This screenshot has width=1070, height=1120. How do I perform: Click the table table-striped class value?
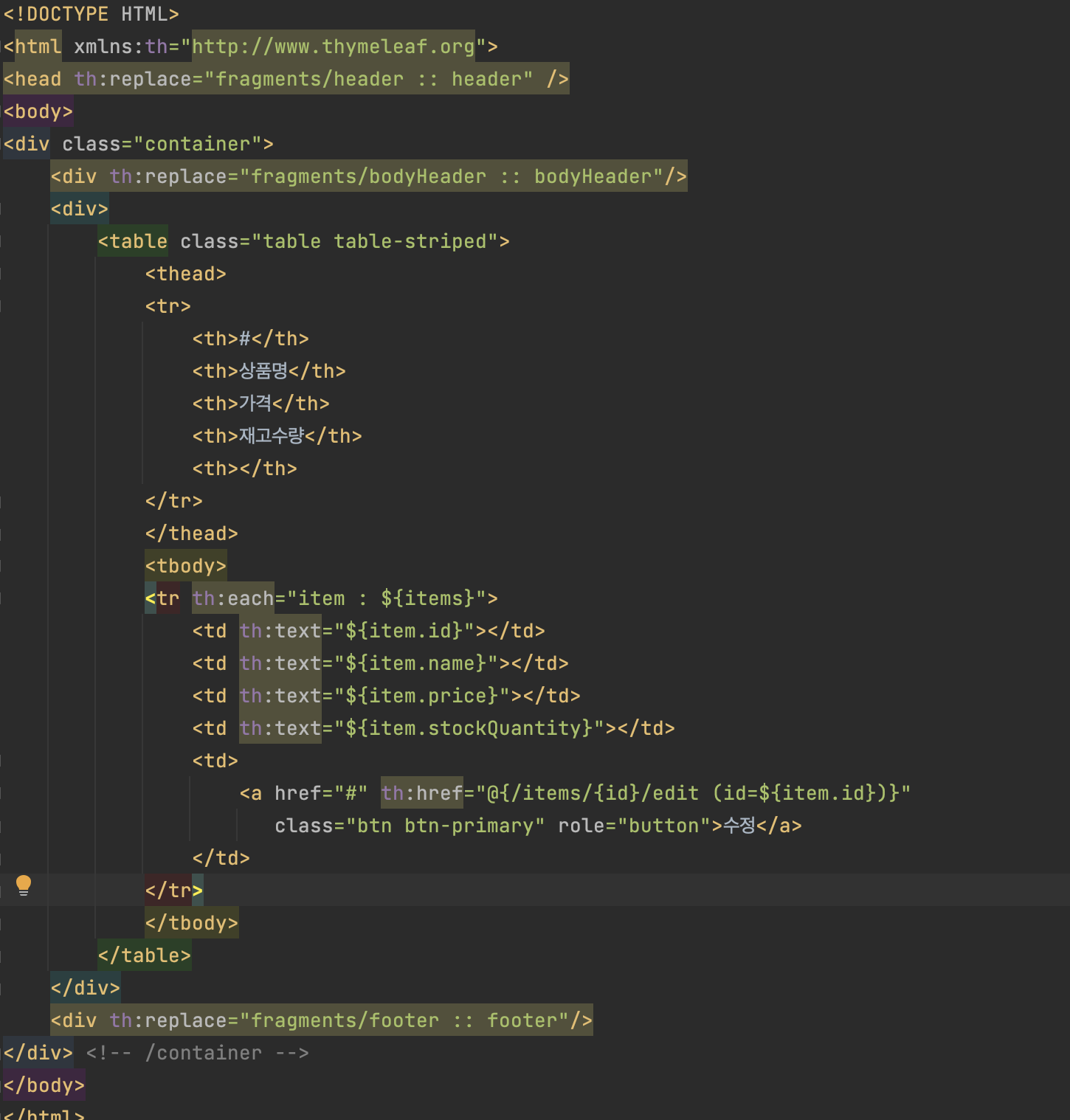pyautogui.click(x=375, y=241)
